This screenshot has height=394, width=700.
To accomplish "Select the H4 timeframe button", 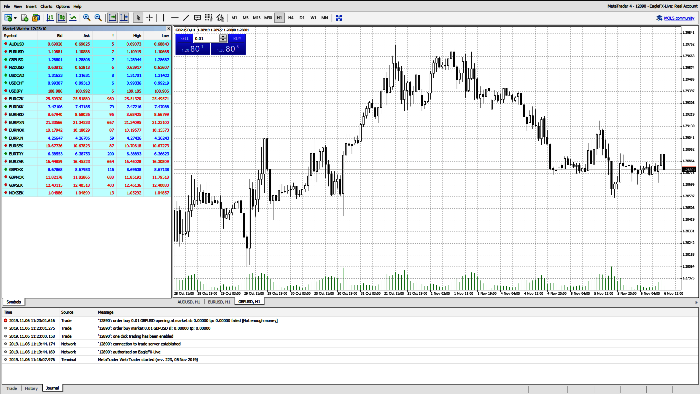I will (x=291, y=17).
